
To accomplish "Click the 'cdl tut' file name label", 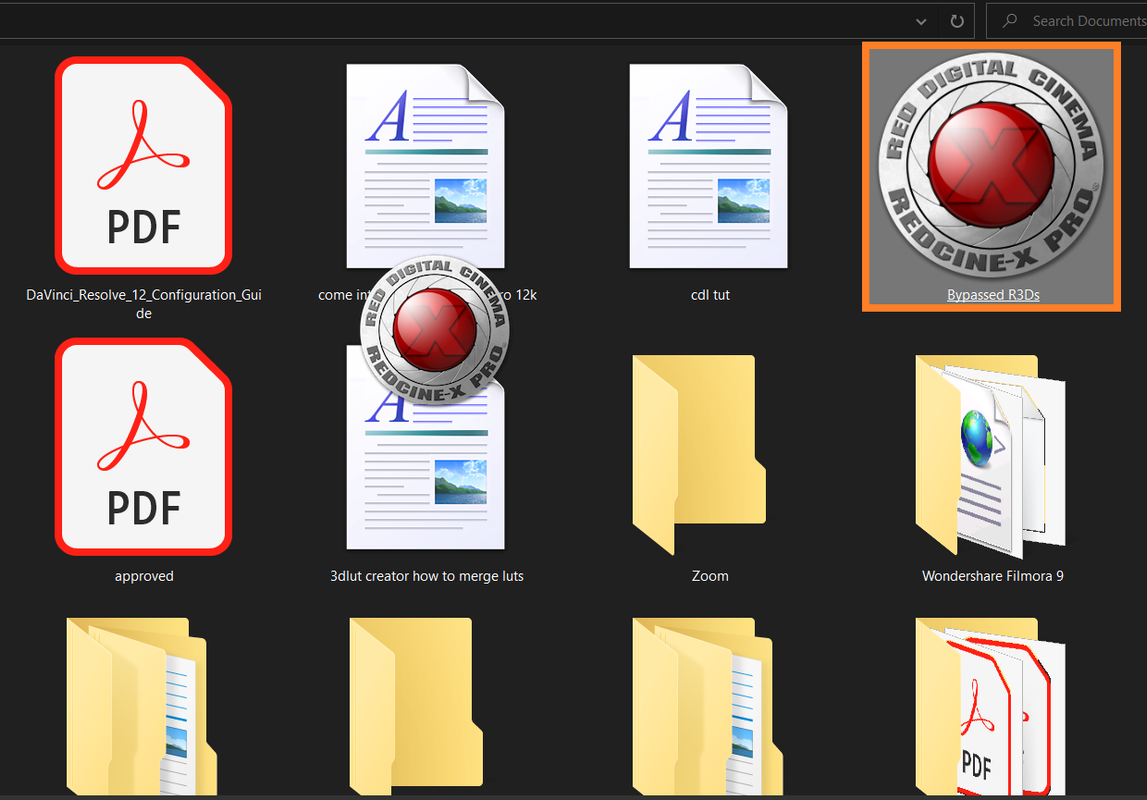I will point(710,295).
